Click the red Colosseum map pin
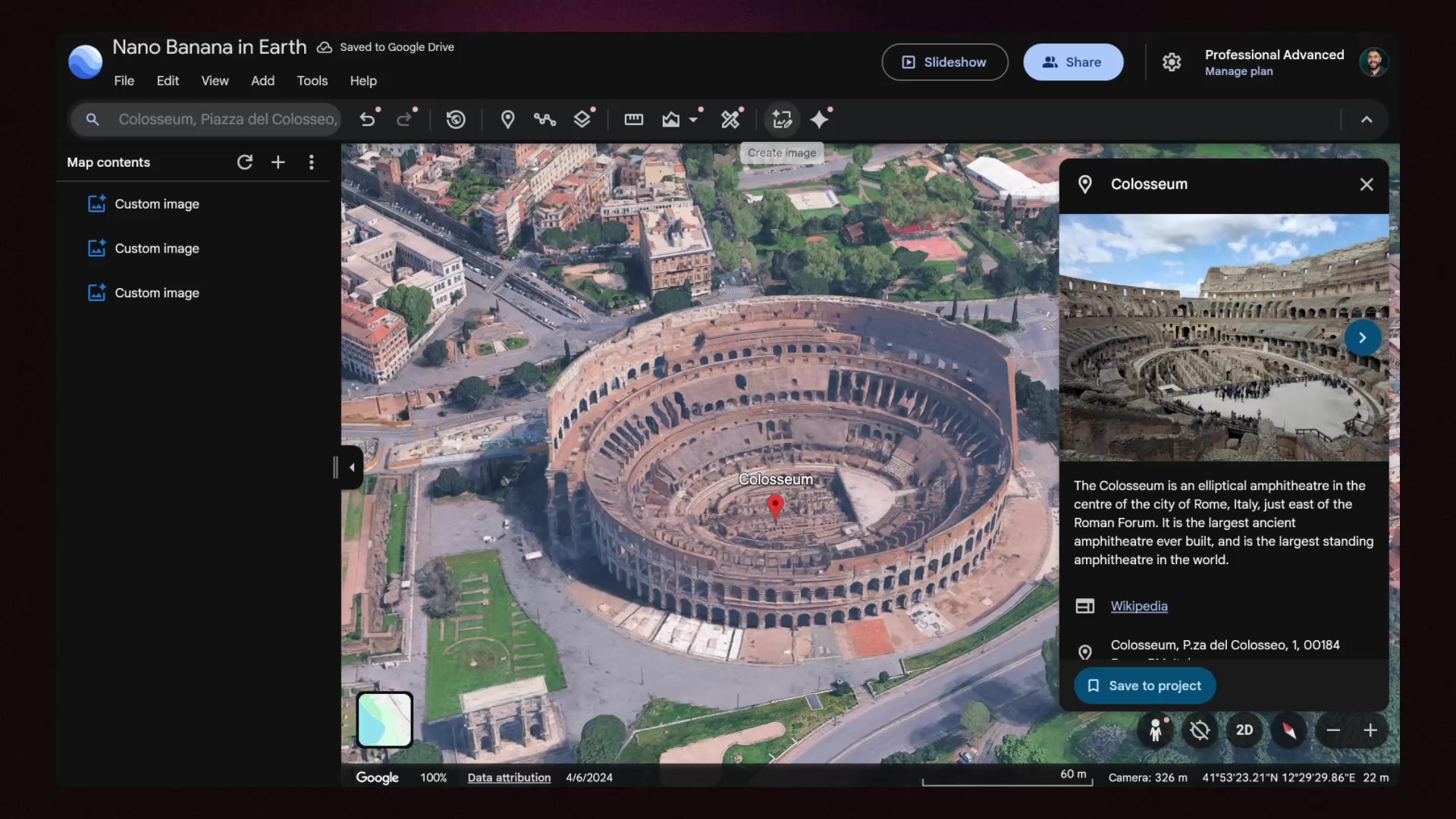 coord(775,507)
